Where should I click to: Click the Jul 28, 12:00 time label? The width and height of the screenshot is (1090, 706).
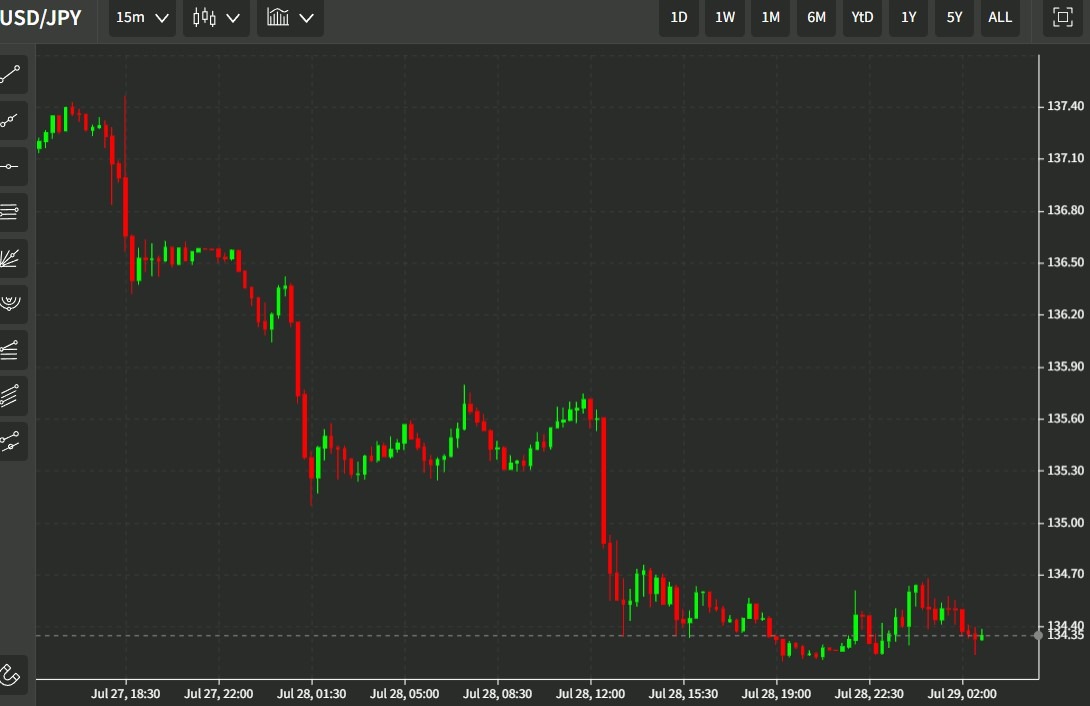(590, 693)
